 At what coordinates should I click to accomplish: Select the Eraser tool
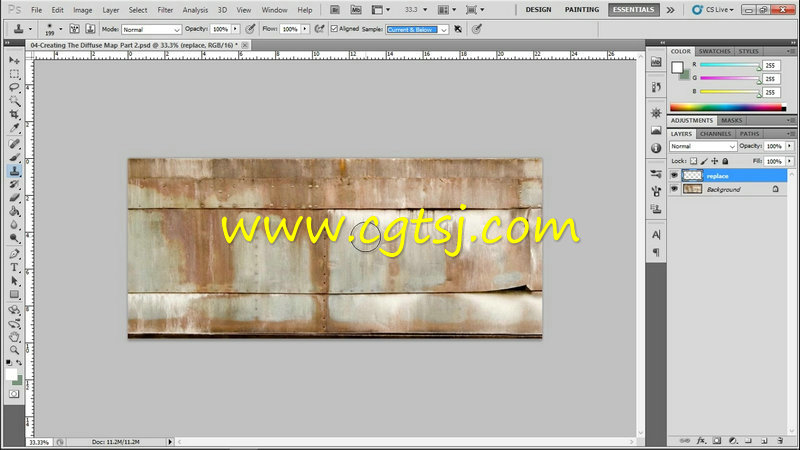point(14,198)
